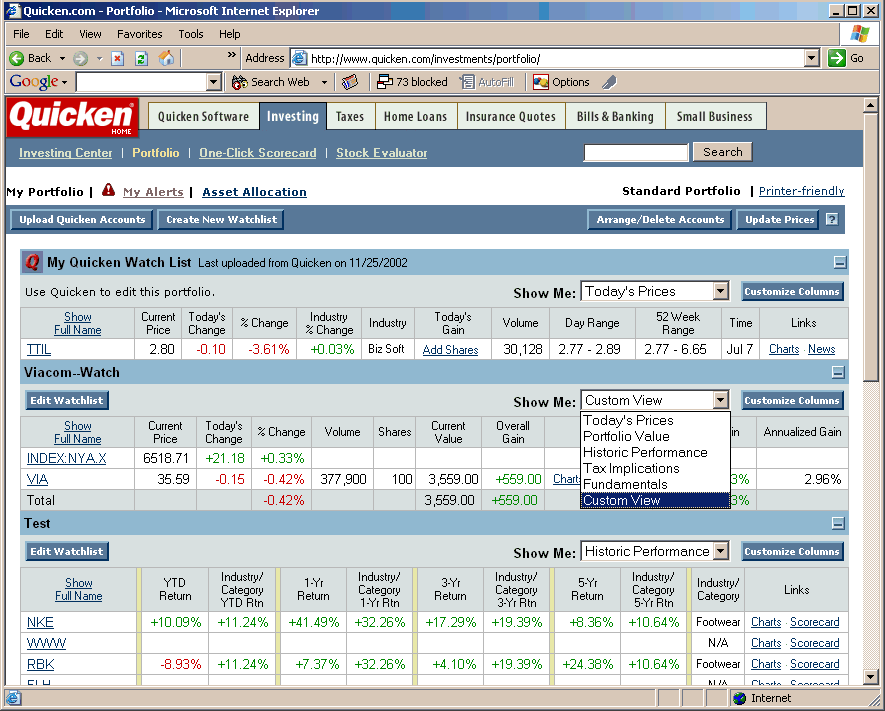Image resolution: width=885 pixels, height=711 pixels.
Task: Click the Quicken search input field
Action: 636,152
